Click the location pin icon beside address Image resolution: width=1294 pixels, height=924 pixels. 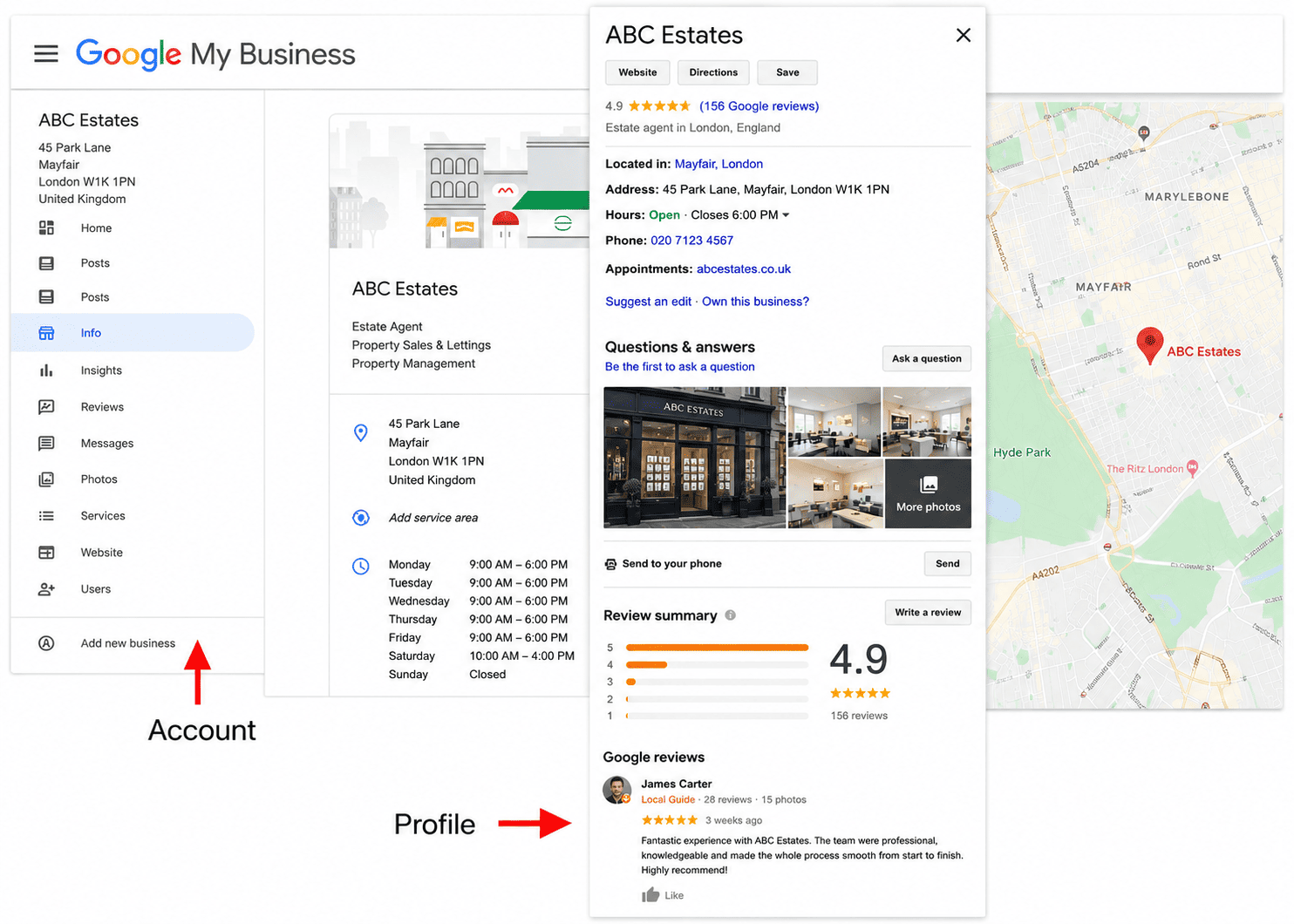360,432
